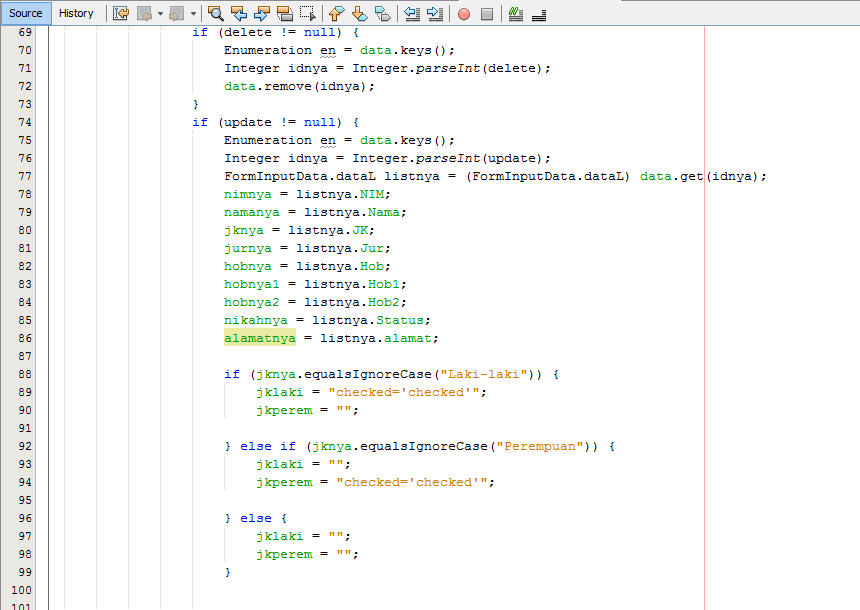This screenshot has width=860, height=610.
Task: Click Find Next Occurrence arrow
Action: point(261,13)
